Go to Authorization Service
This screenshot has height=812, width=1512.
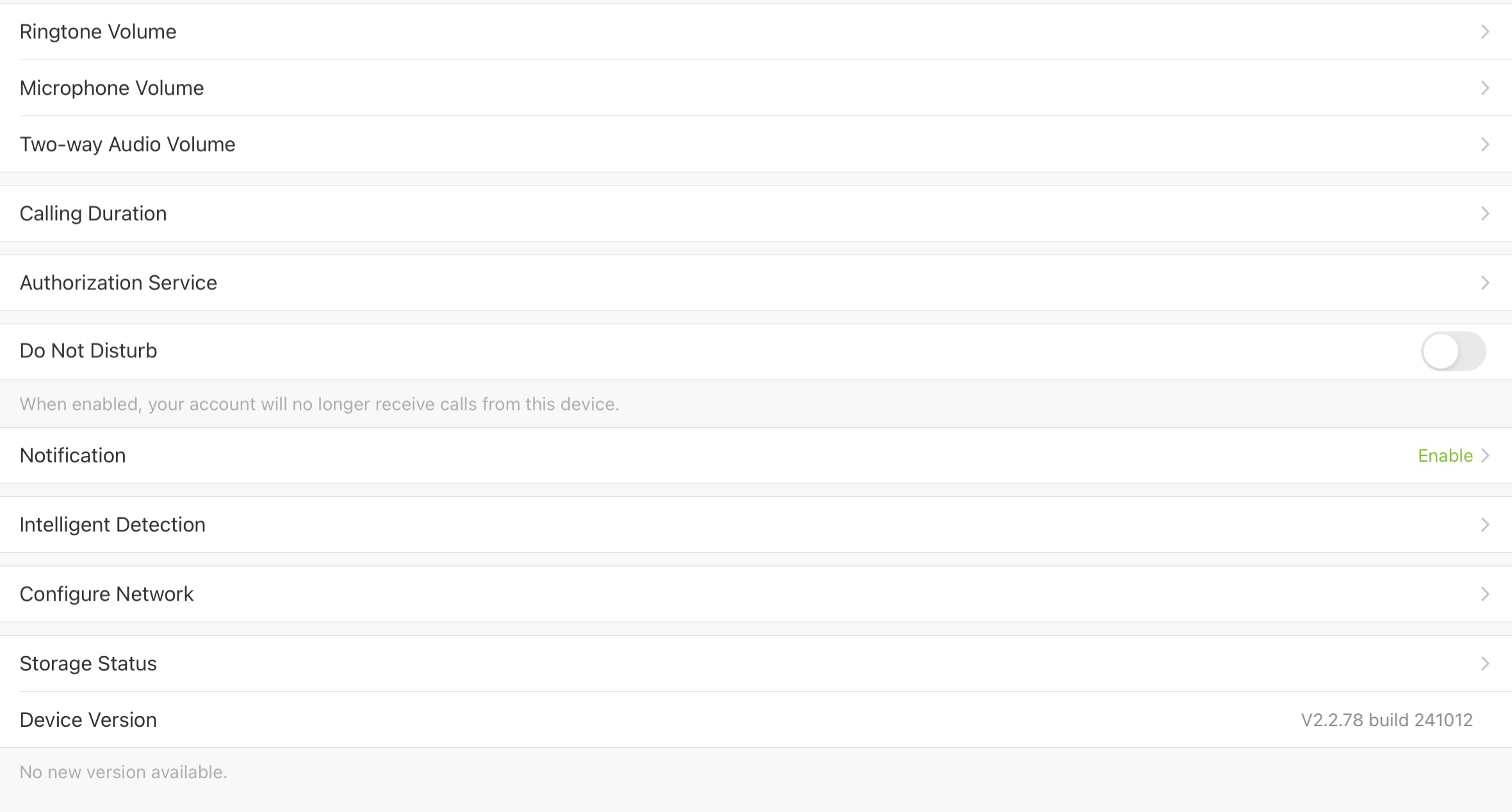click(119, 283)
